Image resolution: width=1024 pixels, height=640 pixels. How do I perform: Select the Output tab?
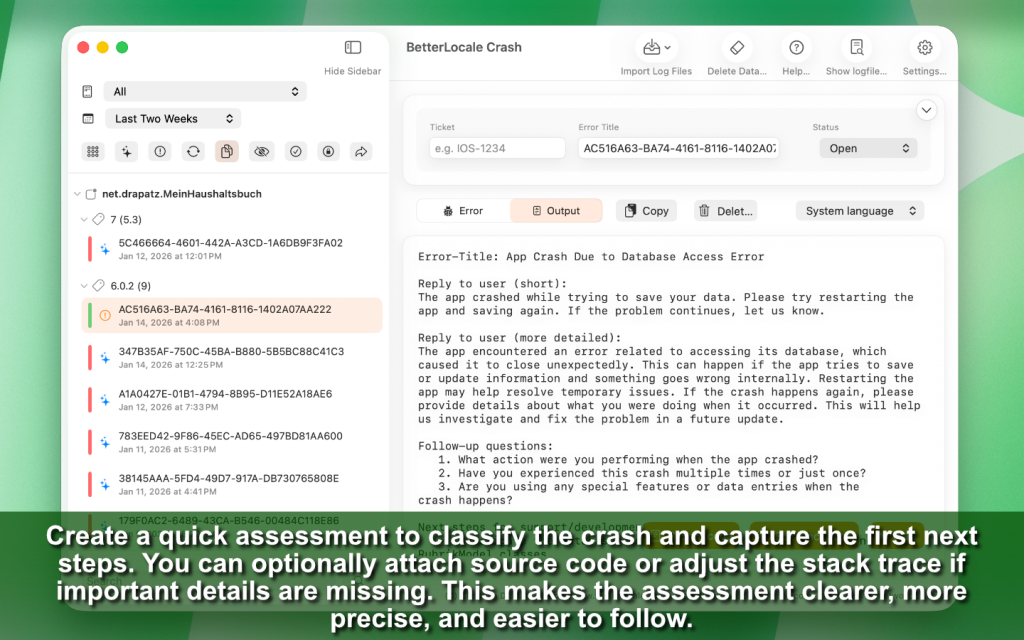(x=556, y=211)
